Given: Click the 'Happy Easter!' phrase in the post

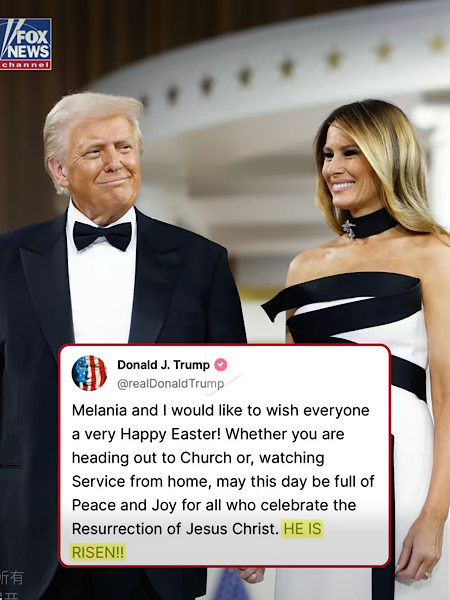Looking at the screenshot, I should click(171, 434).
